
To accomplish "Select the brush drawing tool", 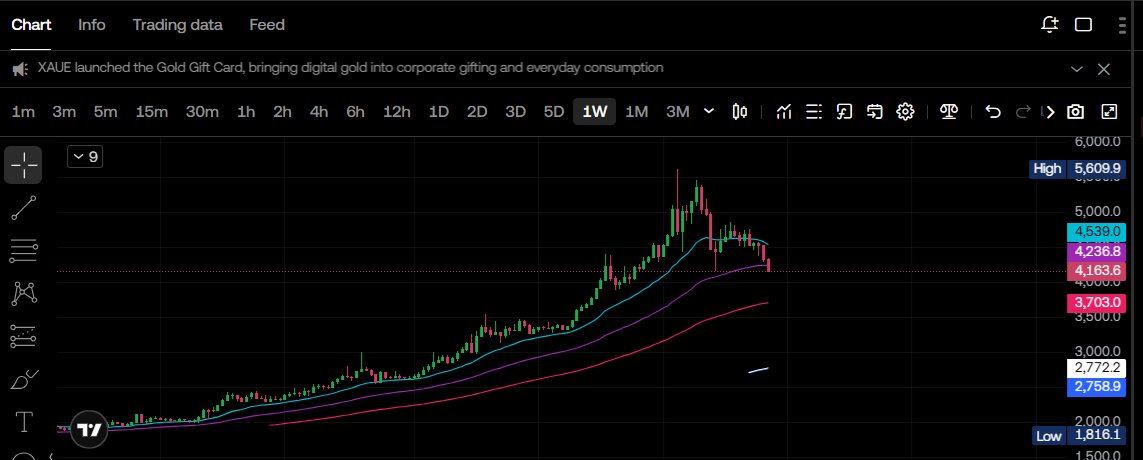I will click(23, 380).
